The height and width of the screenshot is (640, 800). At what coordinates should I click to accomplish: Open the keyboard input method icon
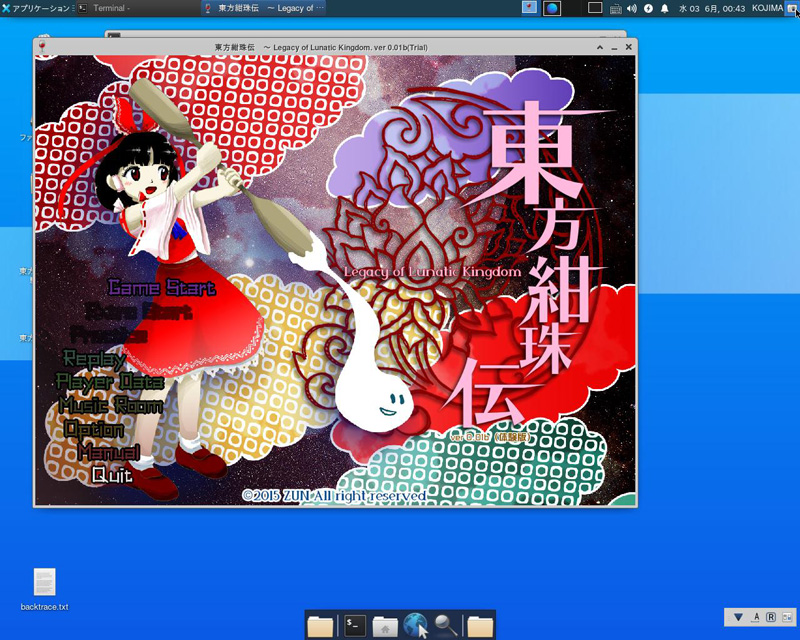[615, 9]
